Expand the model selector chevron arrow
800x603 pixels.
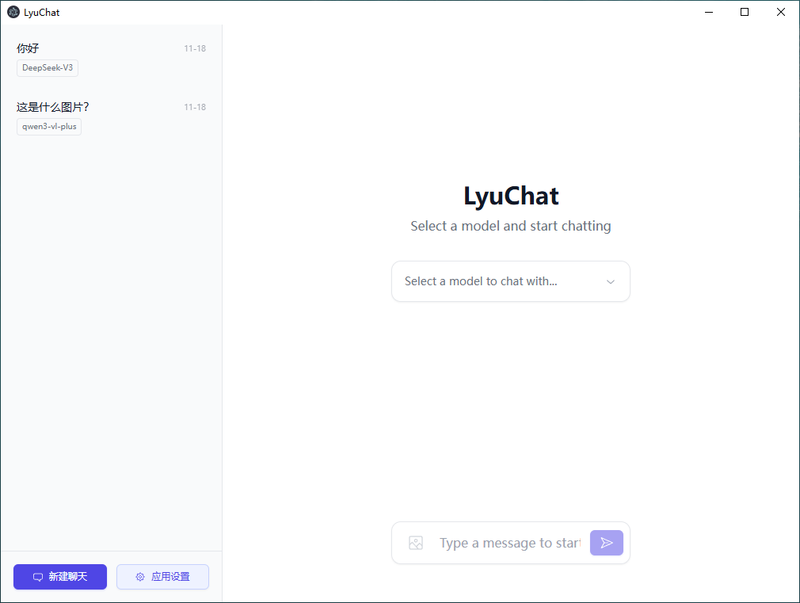point(610,282)
